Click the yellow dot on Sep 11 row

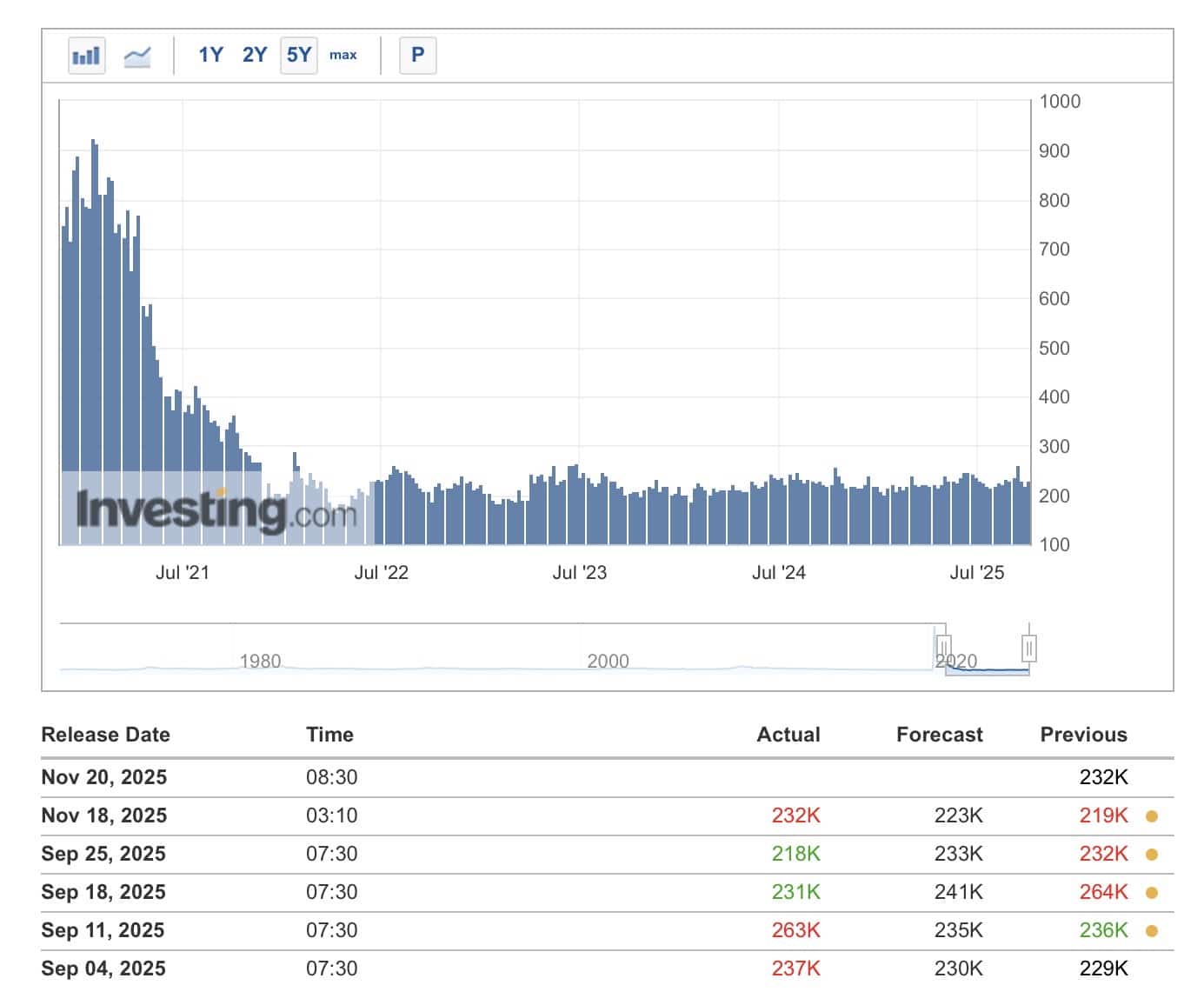[x=1151, y=931]
